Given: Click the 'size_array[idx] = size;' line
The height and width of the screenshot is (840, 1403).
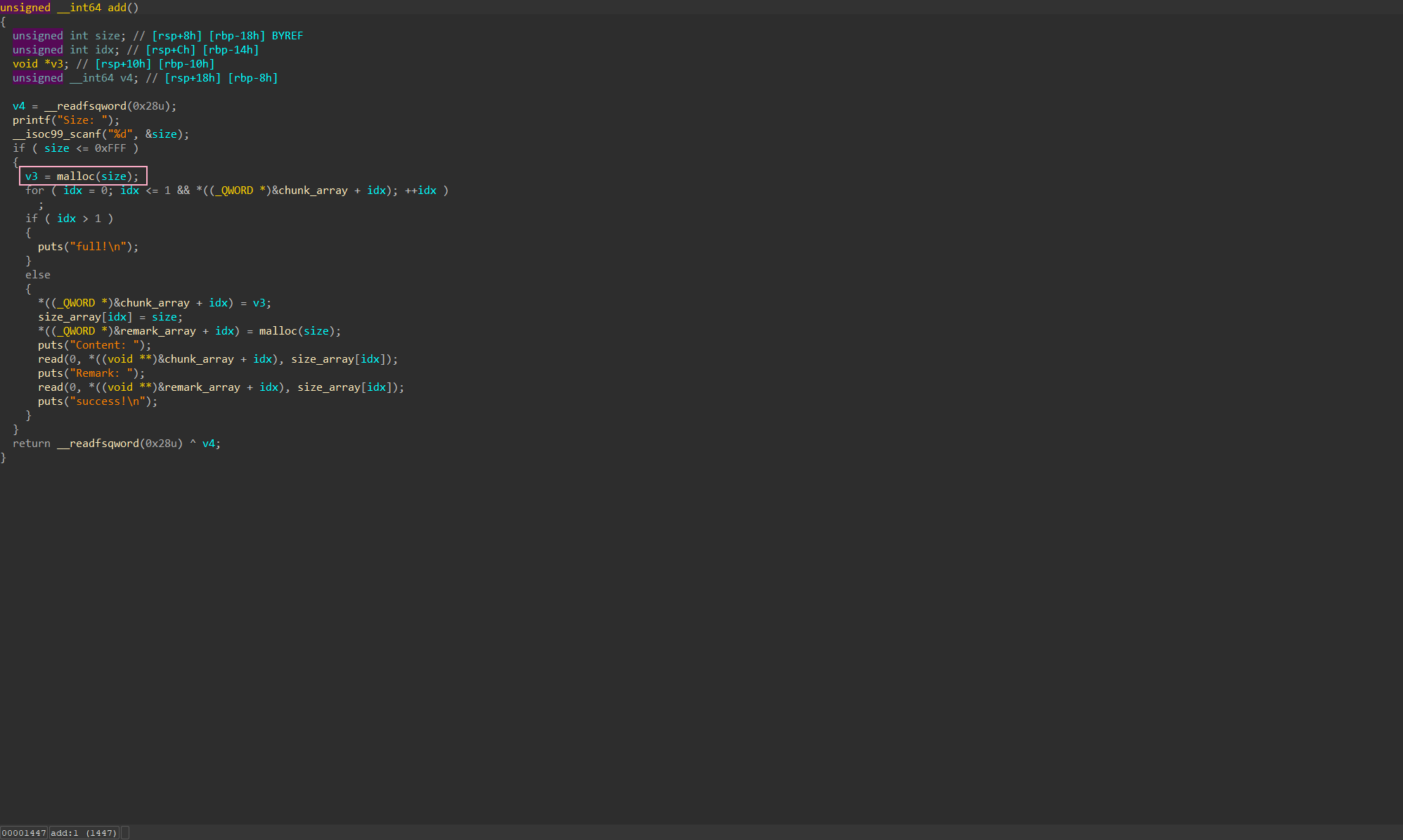Looking at the screenshot, I should click(110, 317).
